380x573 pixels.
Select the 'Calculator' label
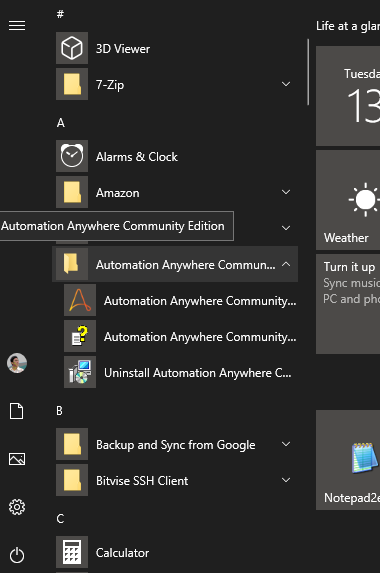coord(122,553)
